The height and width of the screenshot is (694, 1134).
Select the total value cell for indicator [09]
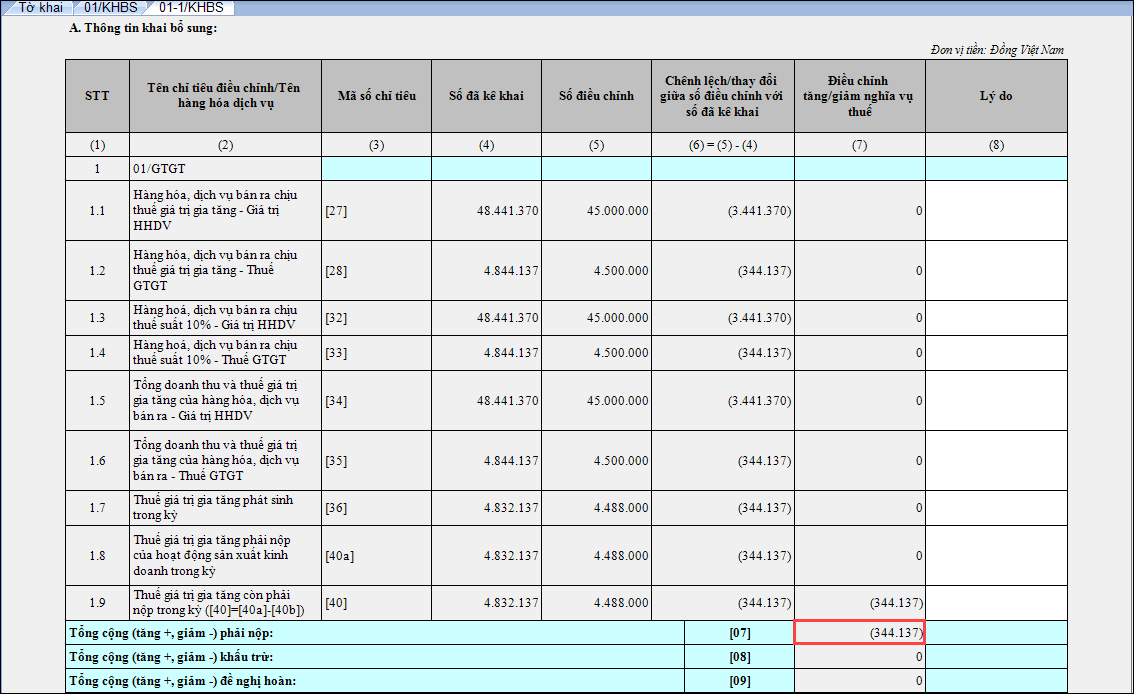tap(859, 681)
